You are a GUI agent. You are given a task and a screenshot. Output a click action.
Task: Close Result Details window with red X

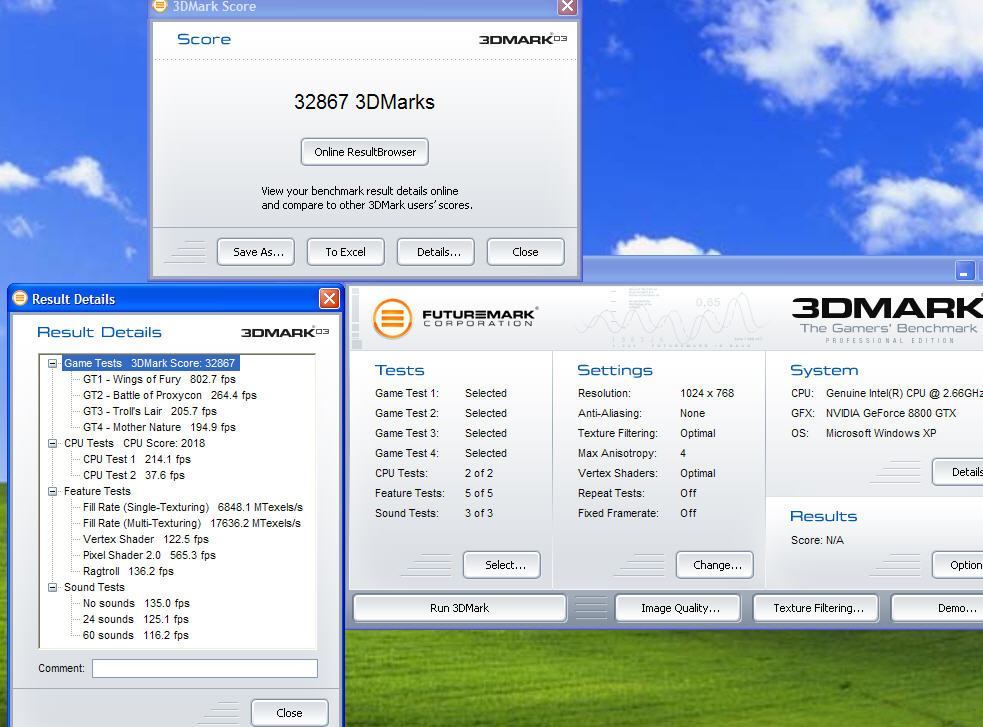(x=329, y=298)
